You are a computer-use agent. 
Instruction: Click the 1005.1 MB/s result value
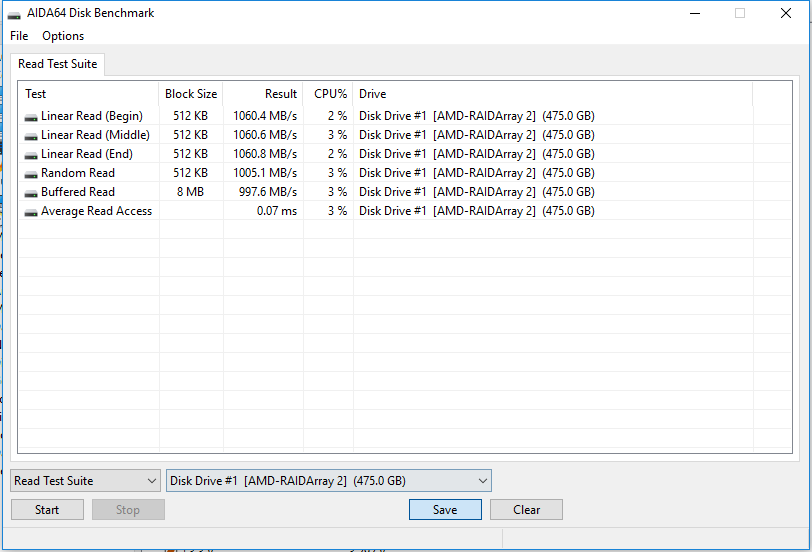(x=265, y=173)
